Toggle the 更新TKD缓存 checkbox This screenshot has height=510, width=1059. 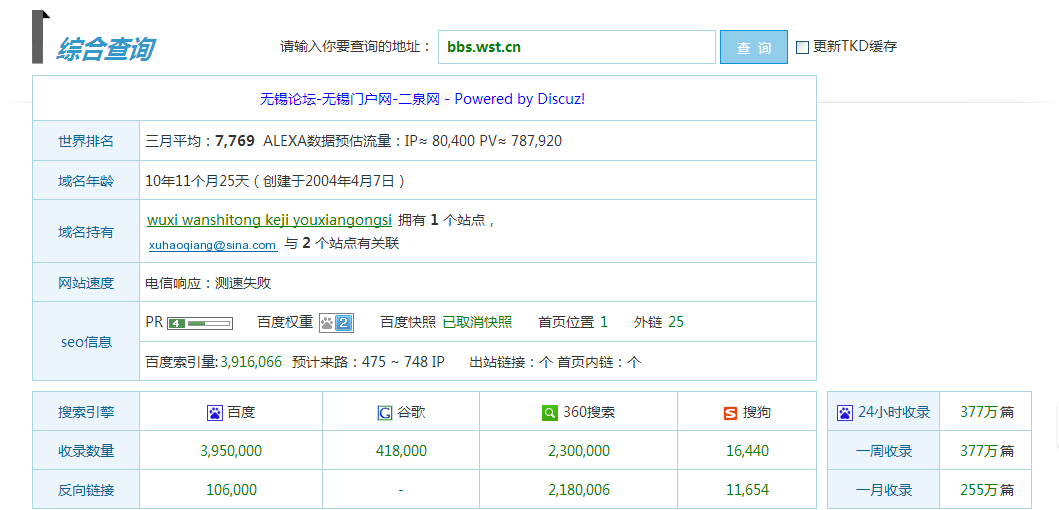pos(802,47)
